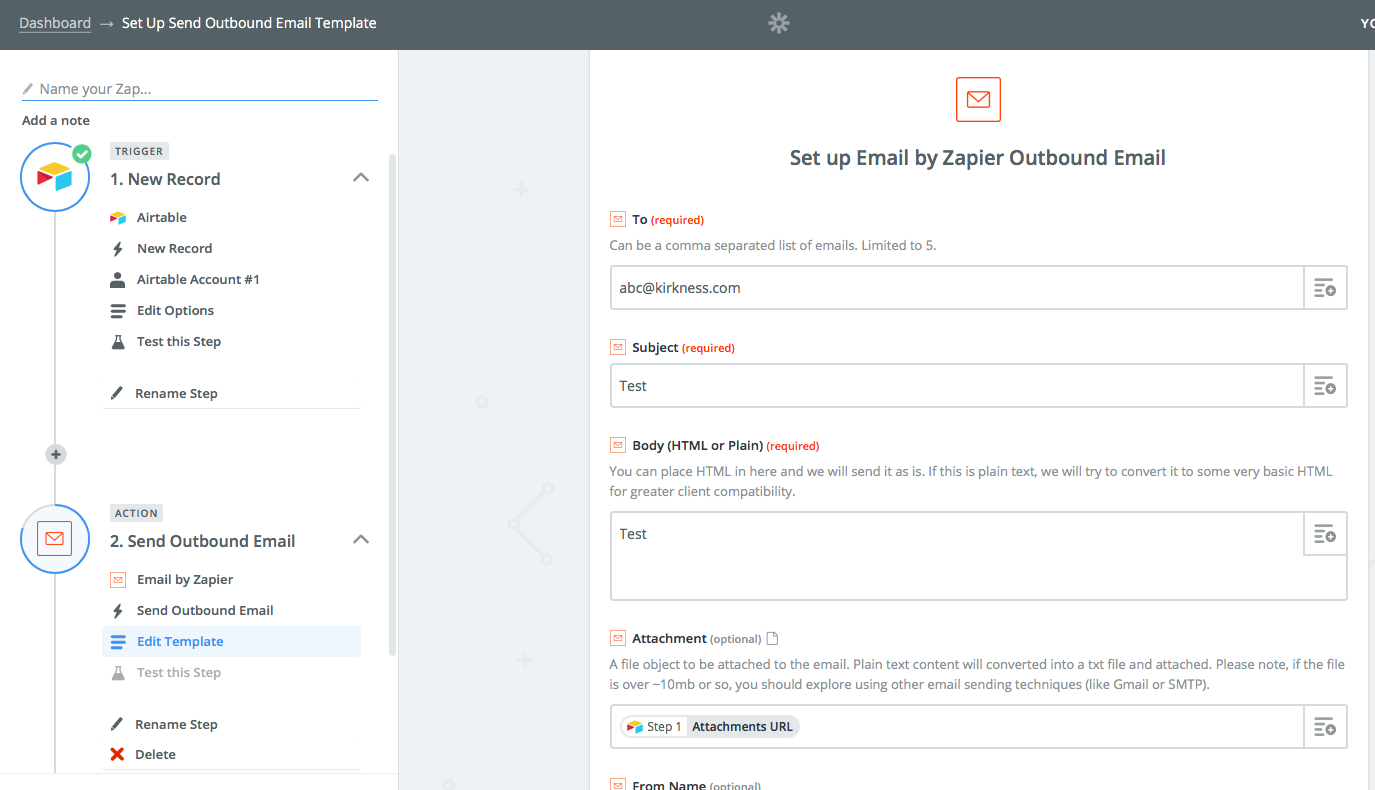Click lightning bolt icon next to New Record
The height and width of the screenshot is (790, 1375).
pos(118,248)
